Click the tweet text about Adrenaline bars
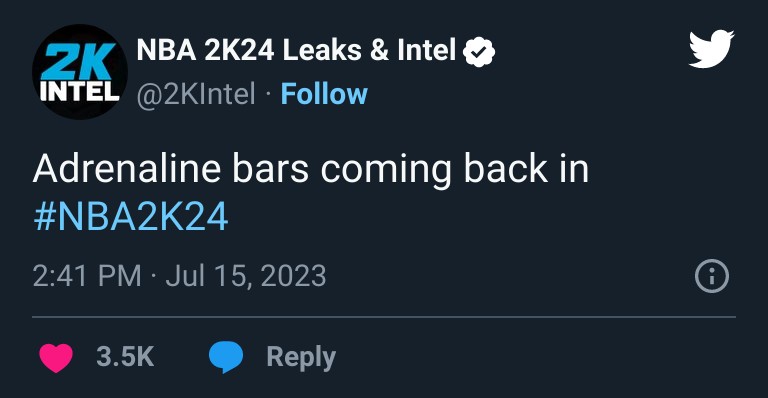The height and width of the screenshot is (398, 768). 311,192
